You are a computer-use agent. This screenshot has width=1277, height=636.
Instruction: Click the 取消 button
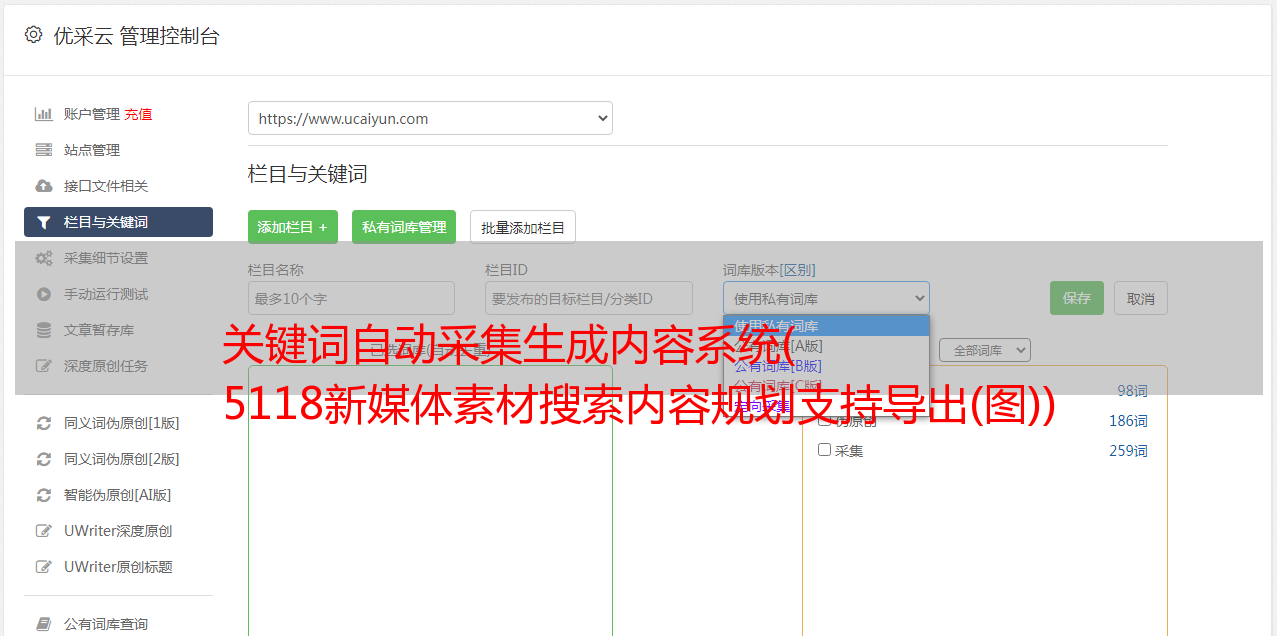pyautogui.click(x=1141, y=298)
